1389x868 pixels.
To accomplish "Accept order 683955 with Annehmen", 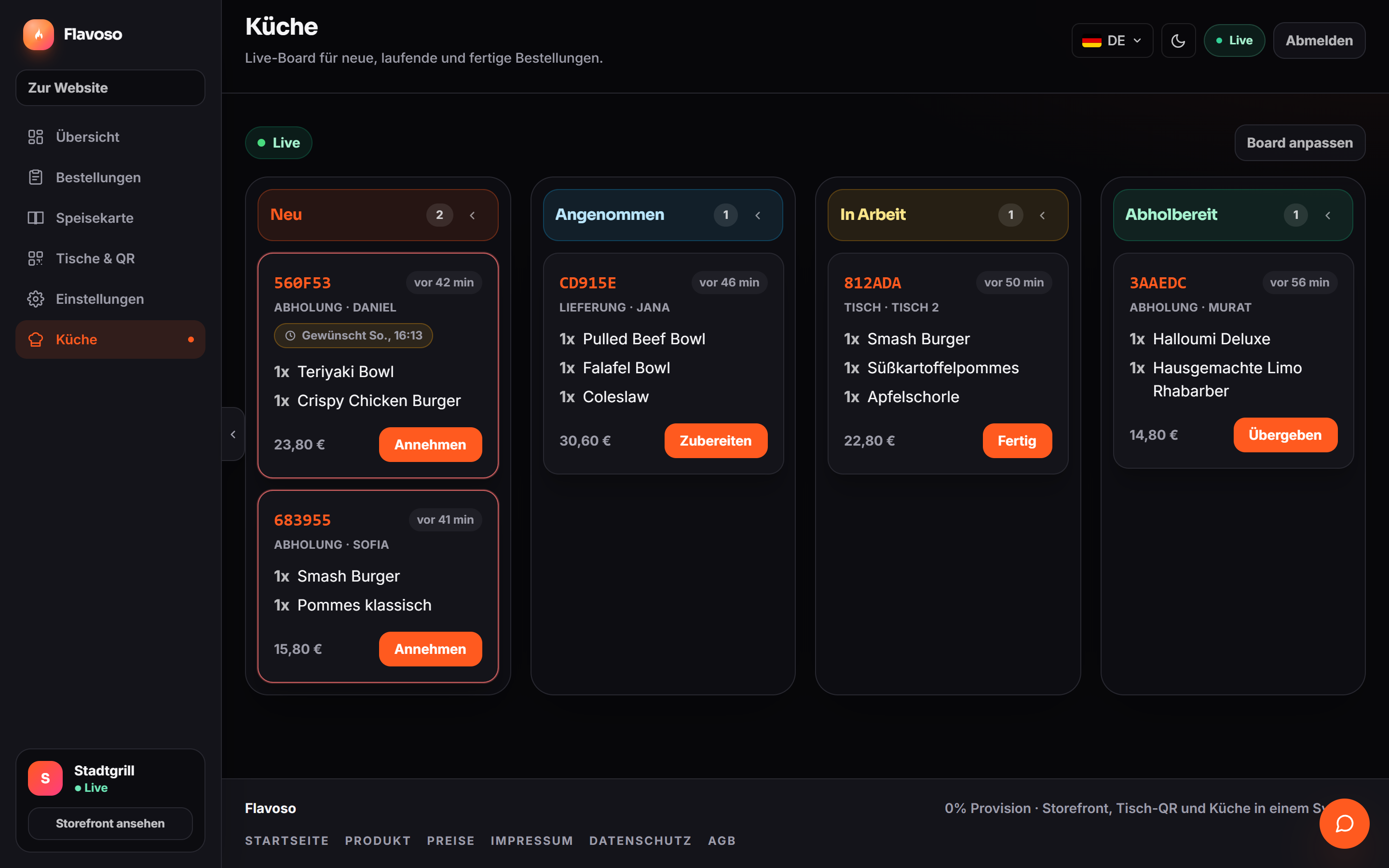I will click(x=430, y=649).
